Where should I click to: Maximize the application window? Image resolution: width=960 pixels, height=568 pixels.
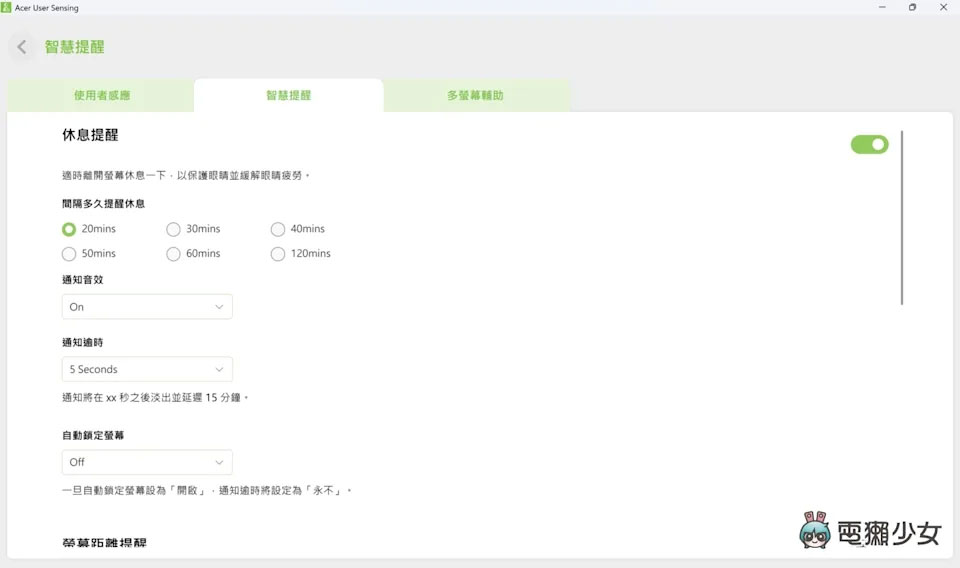click(x=912, y=8)
